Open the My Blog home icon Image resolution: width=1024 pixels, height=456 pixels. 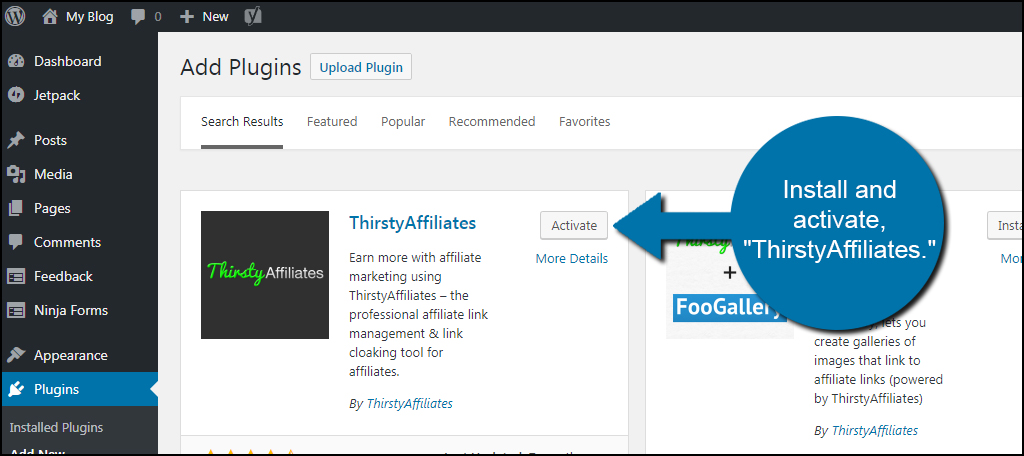click(x=50, y=16)
